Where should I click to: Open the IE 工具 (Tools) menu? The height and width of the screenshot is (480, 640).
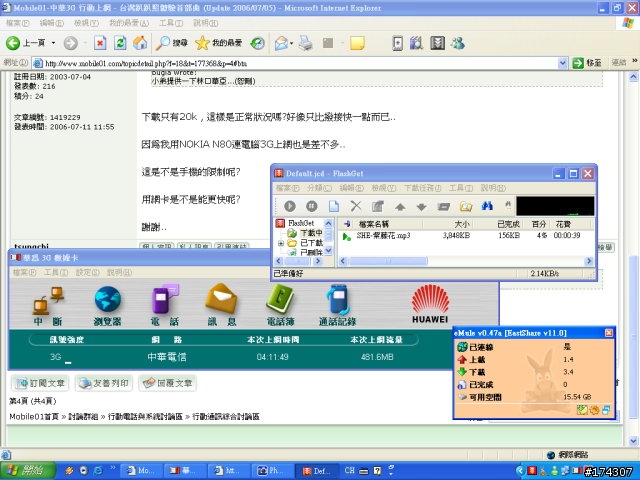[x=171, y=23]
